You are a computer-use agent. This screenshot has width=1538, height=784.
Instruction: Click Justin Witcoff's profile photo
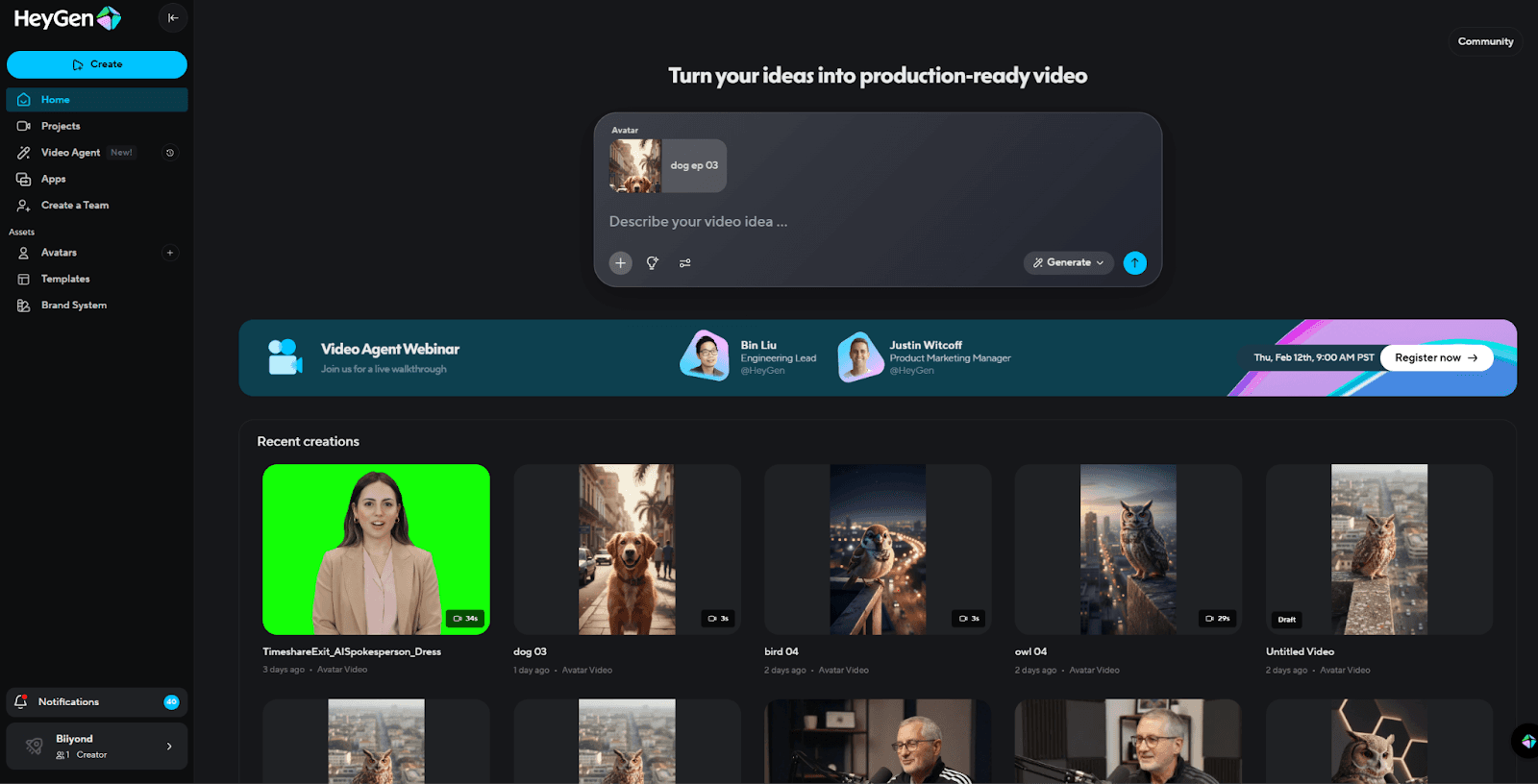click(860, 356)
